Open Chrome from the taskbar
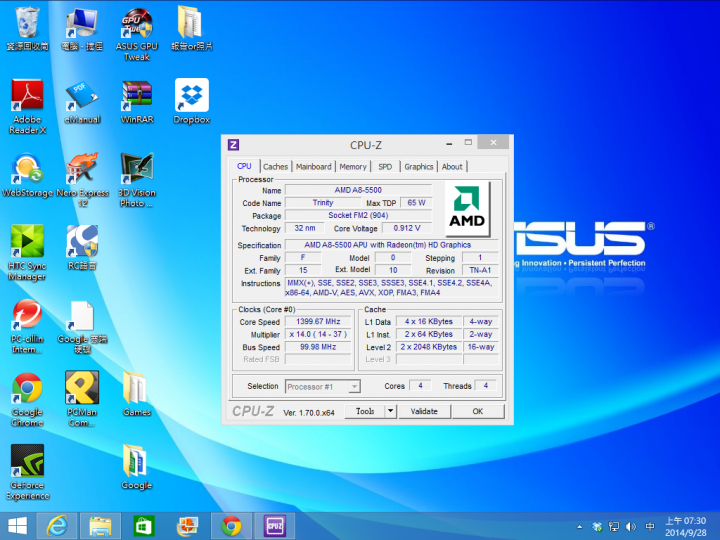 click(231, 526)
